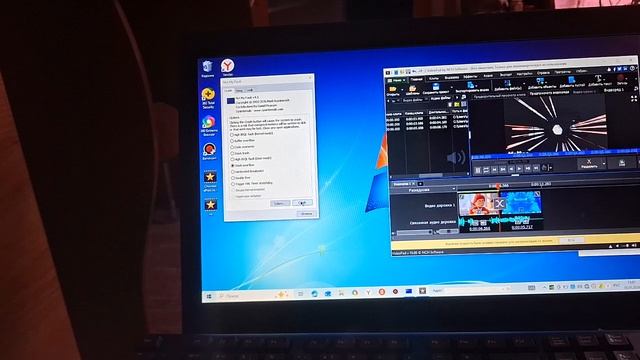Open dropdown arrow next to Сохранить проект
Viewport: 640px width, 360px height.
(x=451, y=88)
